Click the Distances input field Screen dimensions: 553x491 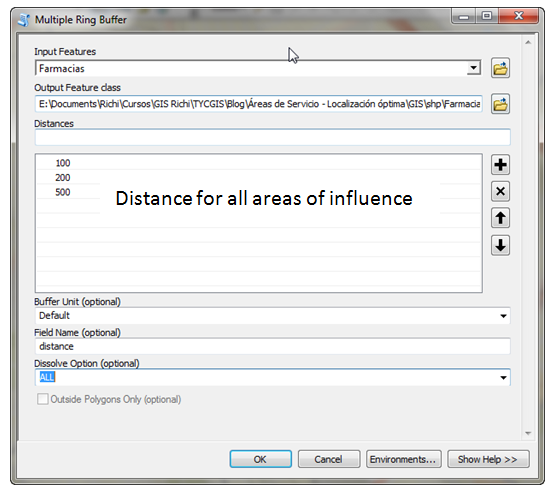272,137
